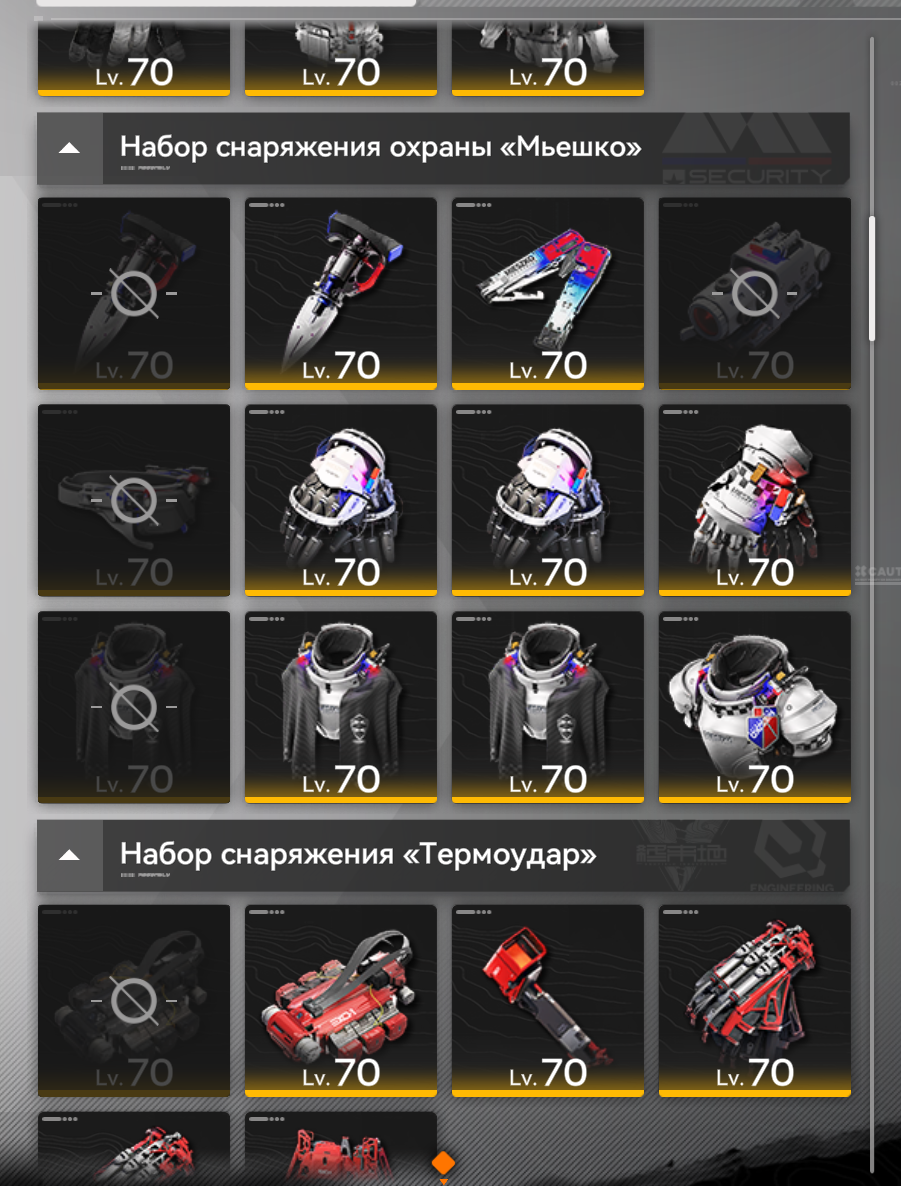Click the vertical scrollbar thumb
Screen dimensions: 901x1186
pyautogui.click(x=871, y=278)
